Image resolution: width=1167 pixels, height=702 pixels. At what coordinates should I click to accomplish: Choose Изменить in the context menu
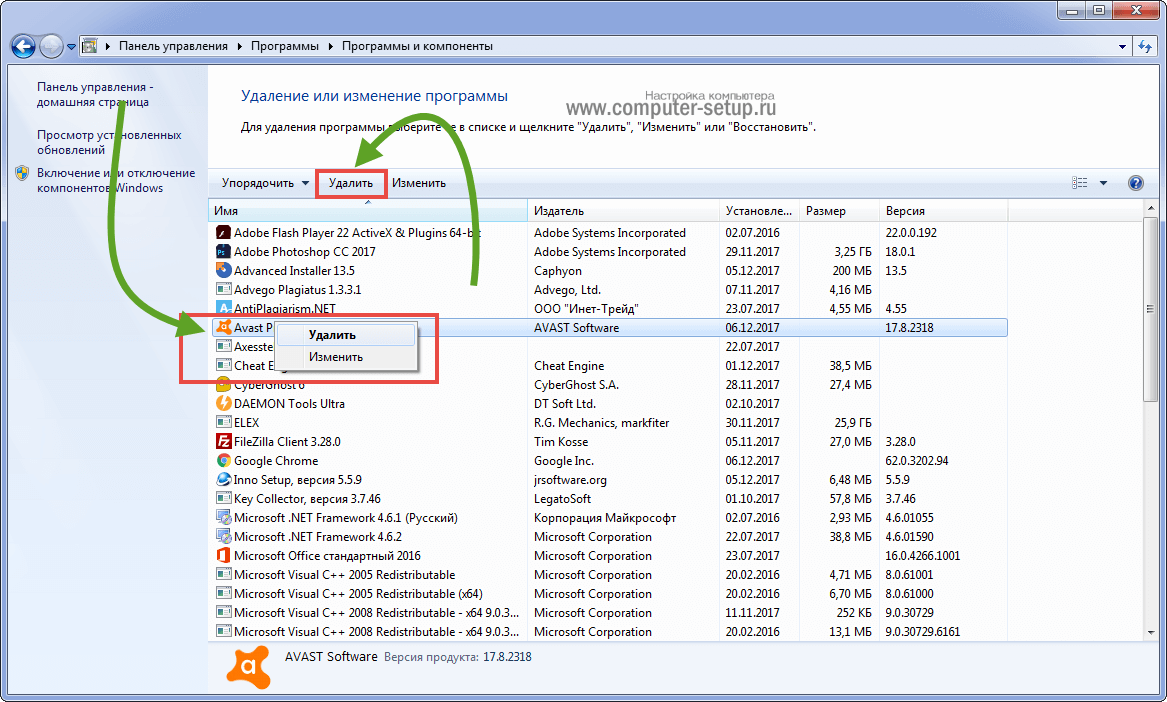[336, 357]
